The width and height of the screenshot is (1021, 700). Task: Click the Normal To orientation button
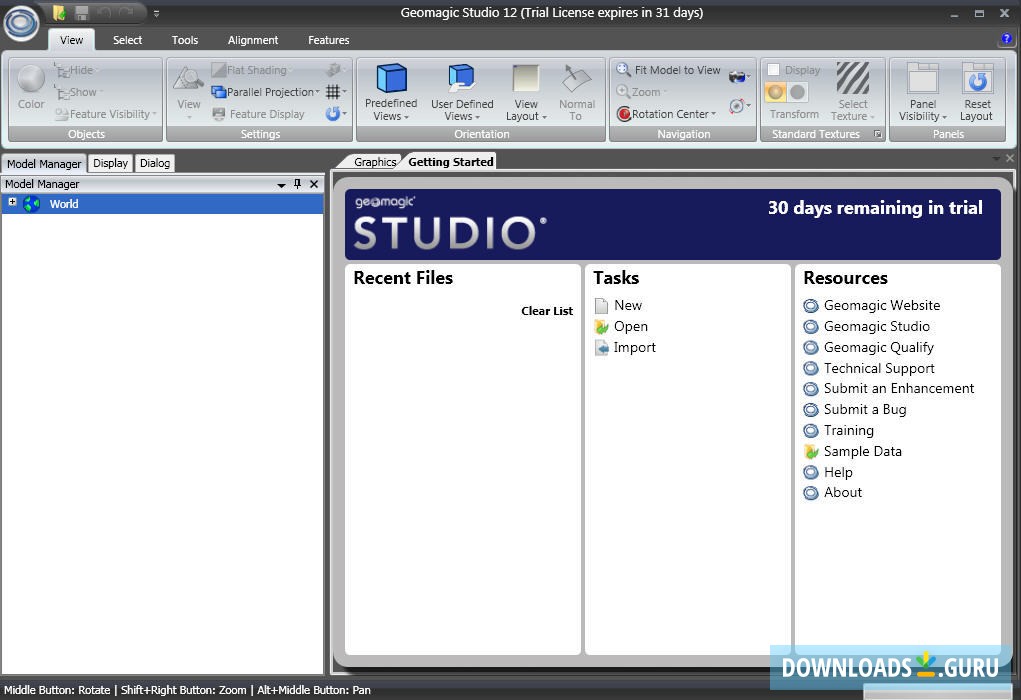click(x=576, y=92)
